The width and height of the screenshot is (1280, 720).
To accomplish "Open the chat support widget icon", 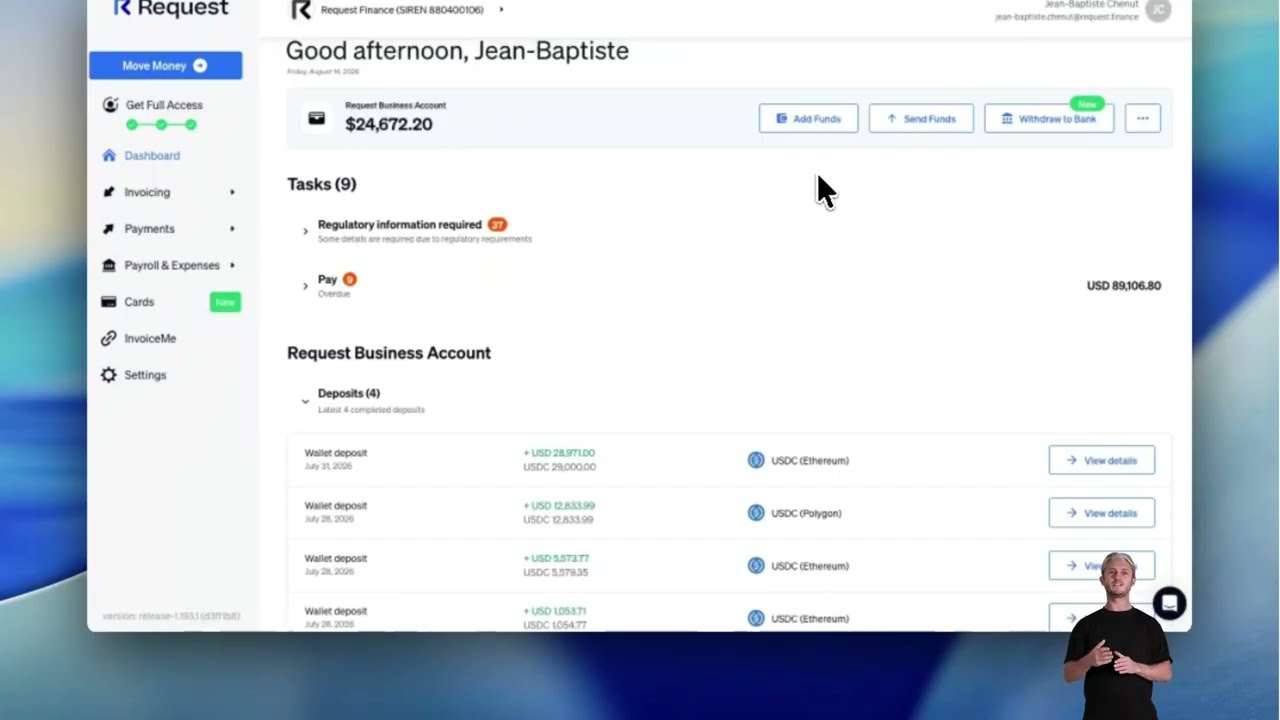I will [x=1169, y=603].
